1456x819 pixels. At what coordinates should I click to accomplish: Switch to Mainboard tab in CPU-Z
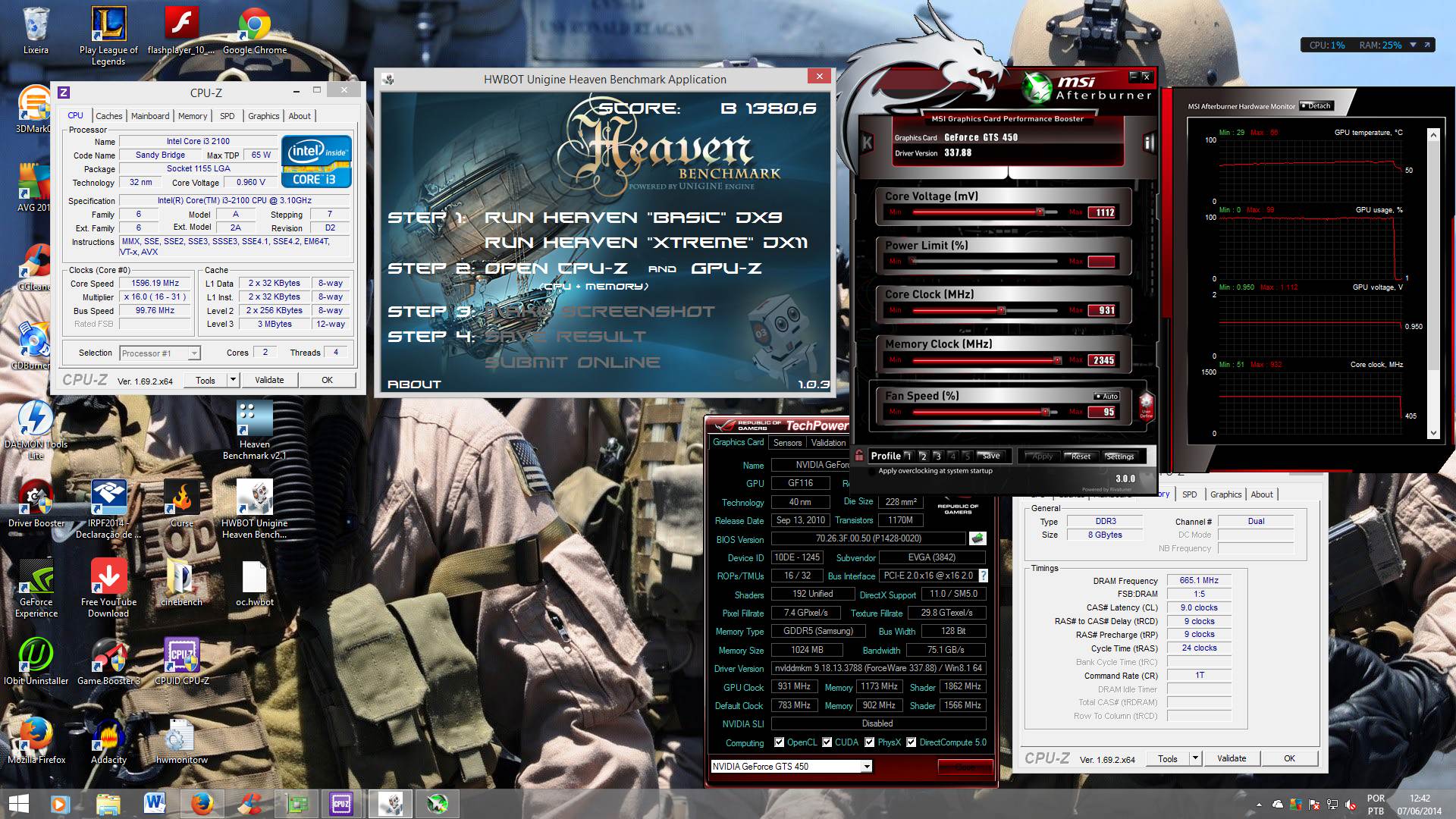(x=150, y=116)
